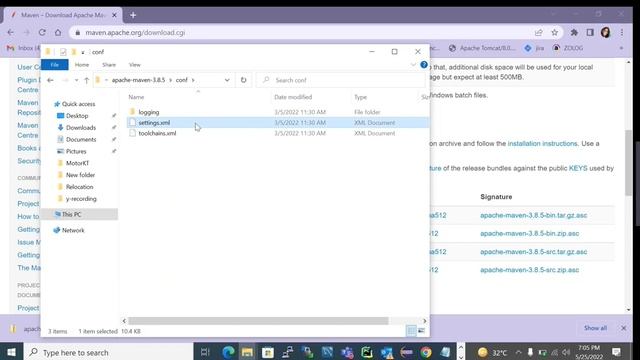The height and width of the screenshot is (360, 640).
Task: Go to Chrome home page
Action: 58,32
